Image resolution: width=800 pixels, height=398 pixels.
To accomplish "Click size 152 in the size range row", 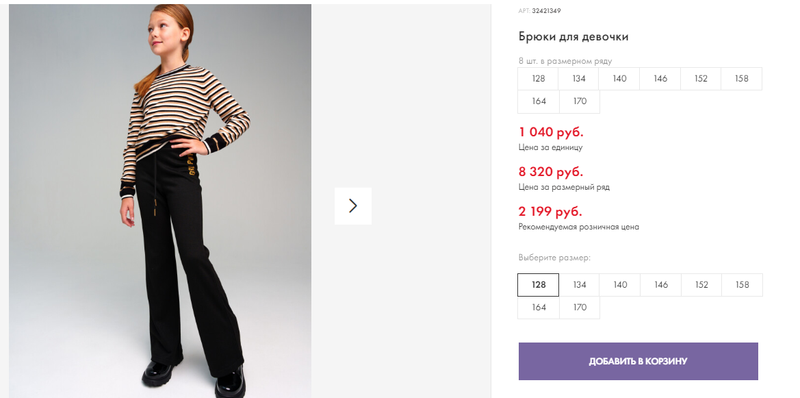I will click(701, 79).
